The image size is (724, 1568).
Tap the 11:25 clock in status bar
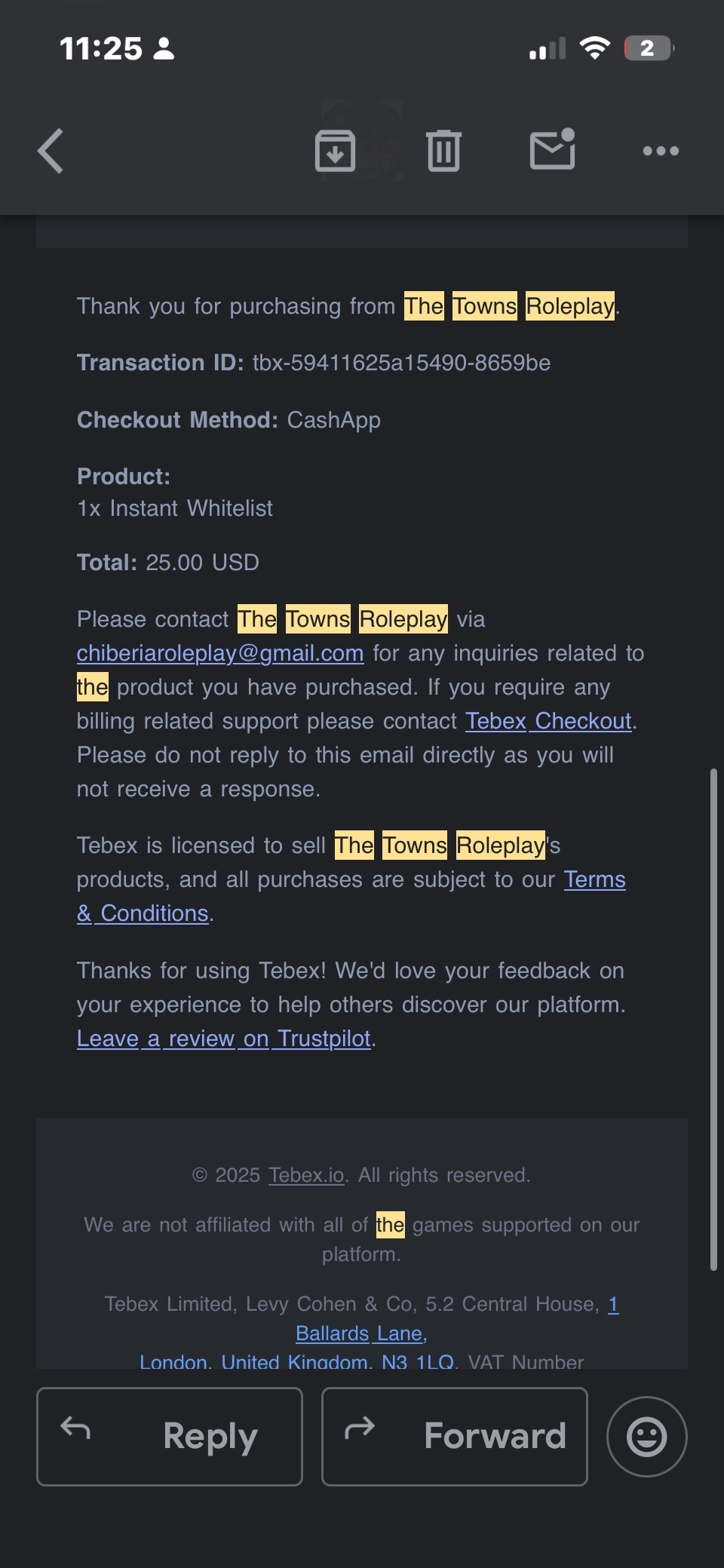click(101, 49)
